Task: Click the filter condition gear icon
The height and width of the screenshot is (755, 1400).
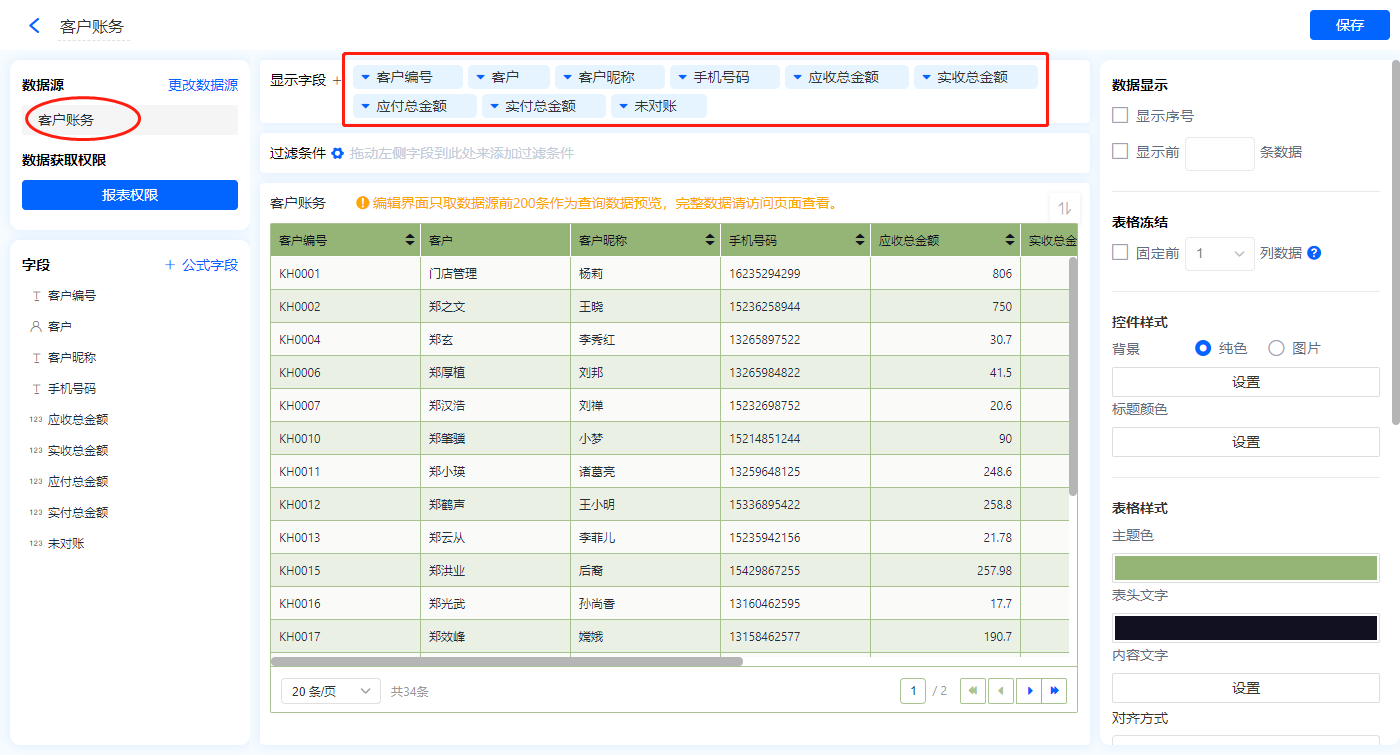Action: point(338,153)
